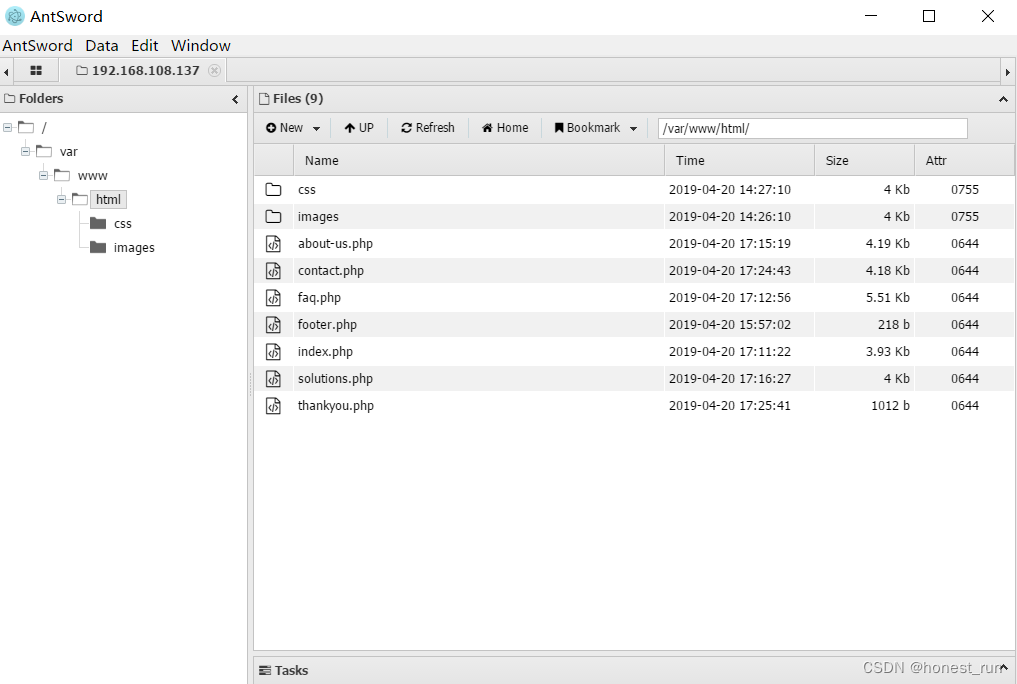Select the css row name
The image size is (1017, 684).
[x=307, y=190]
